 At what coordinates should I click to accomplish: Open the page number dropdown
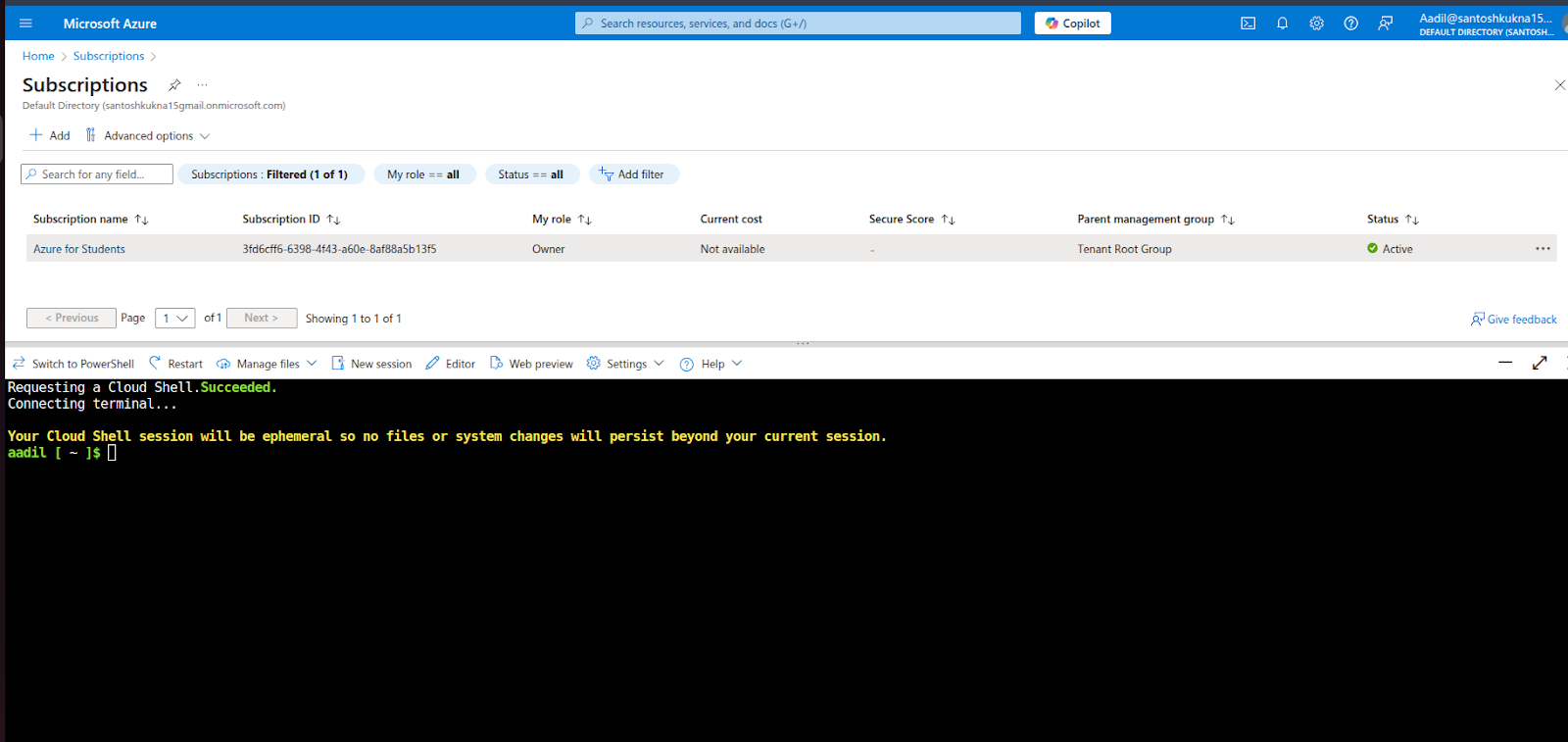tap(175, 318)
